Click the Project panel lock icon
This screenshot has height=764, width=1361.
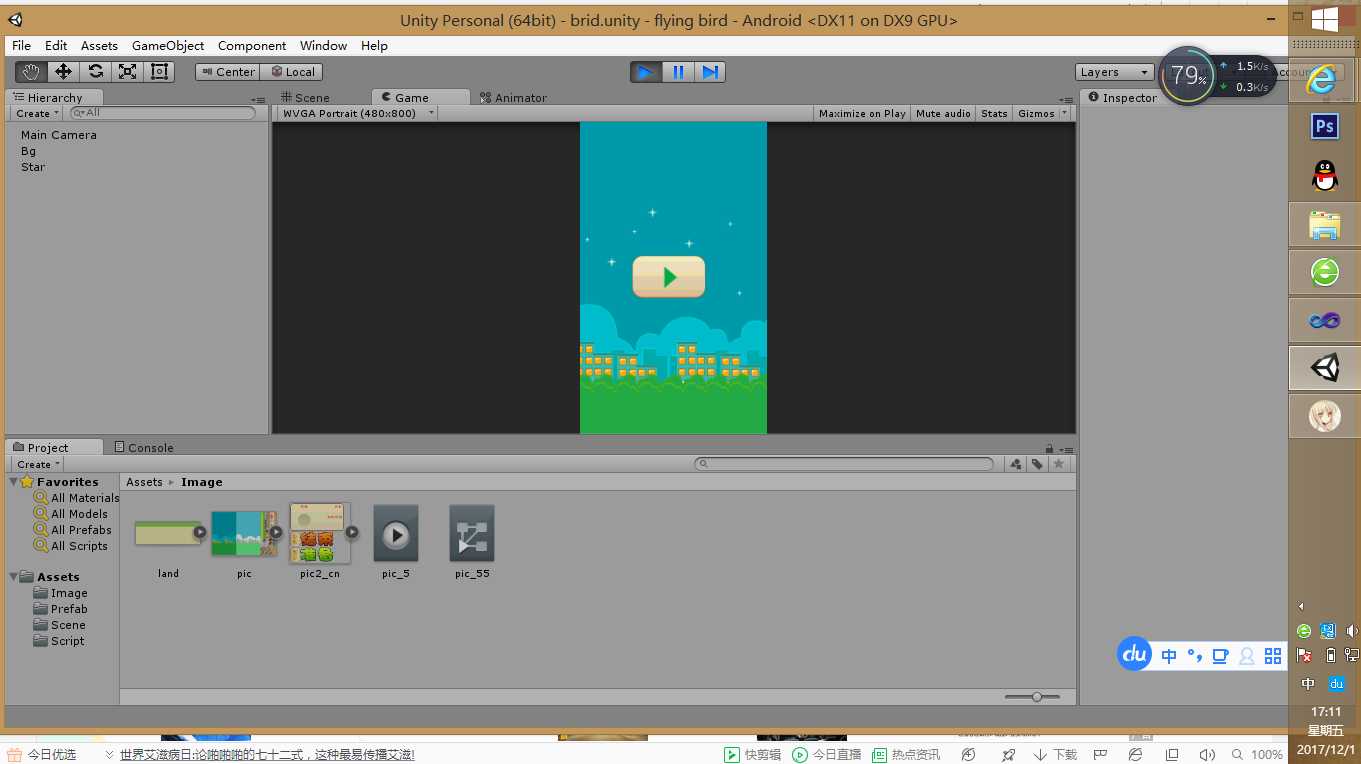tap(1049, 449)
